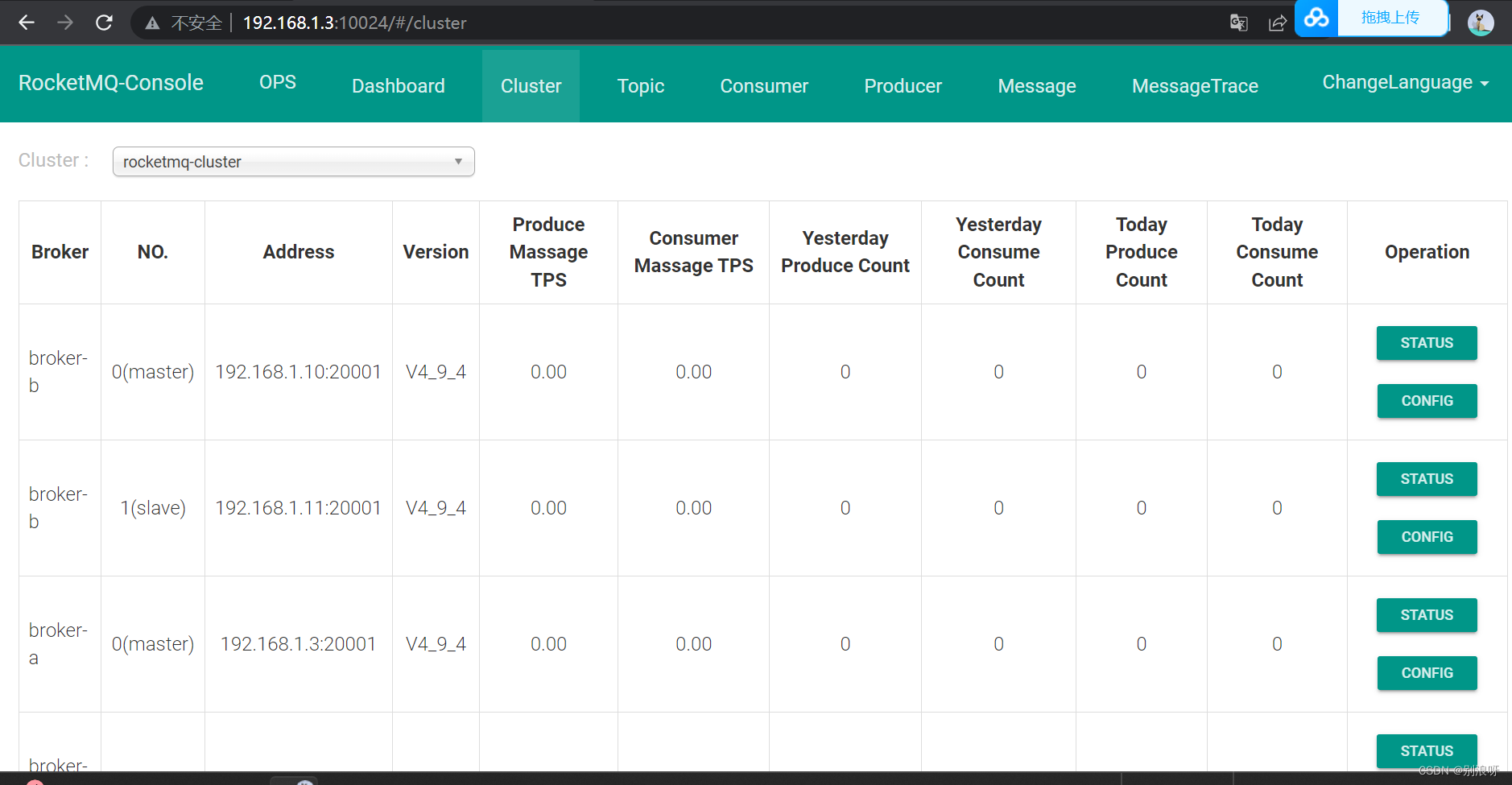Click the Produce Massage TPS header

click(548, 252)
